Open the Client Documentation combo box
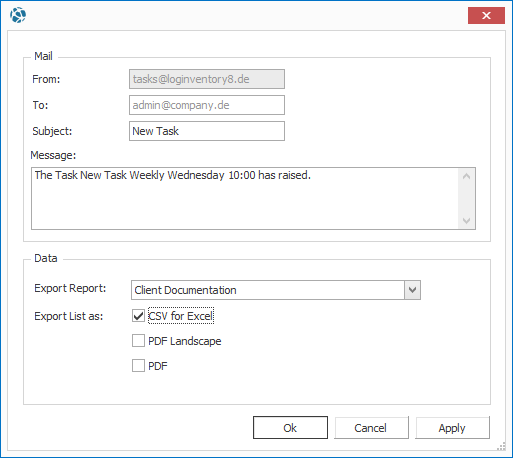 point(276,290)
